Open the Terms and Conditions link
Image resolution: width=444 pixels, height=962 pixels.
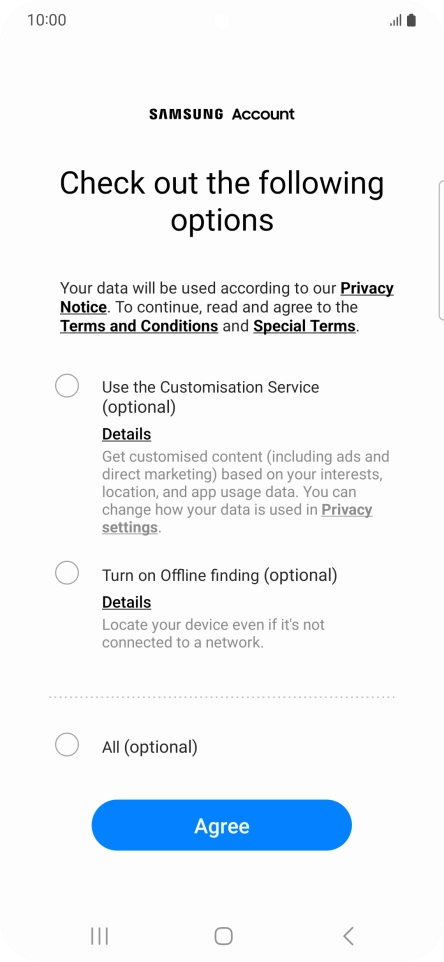click(139, 326)
